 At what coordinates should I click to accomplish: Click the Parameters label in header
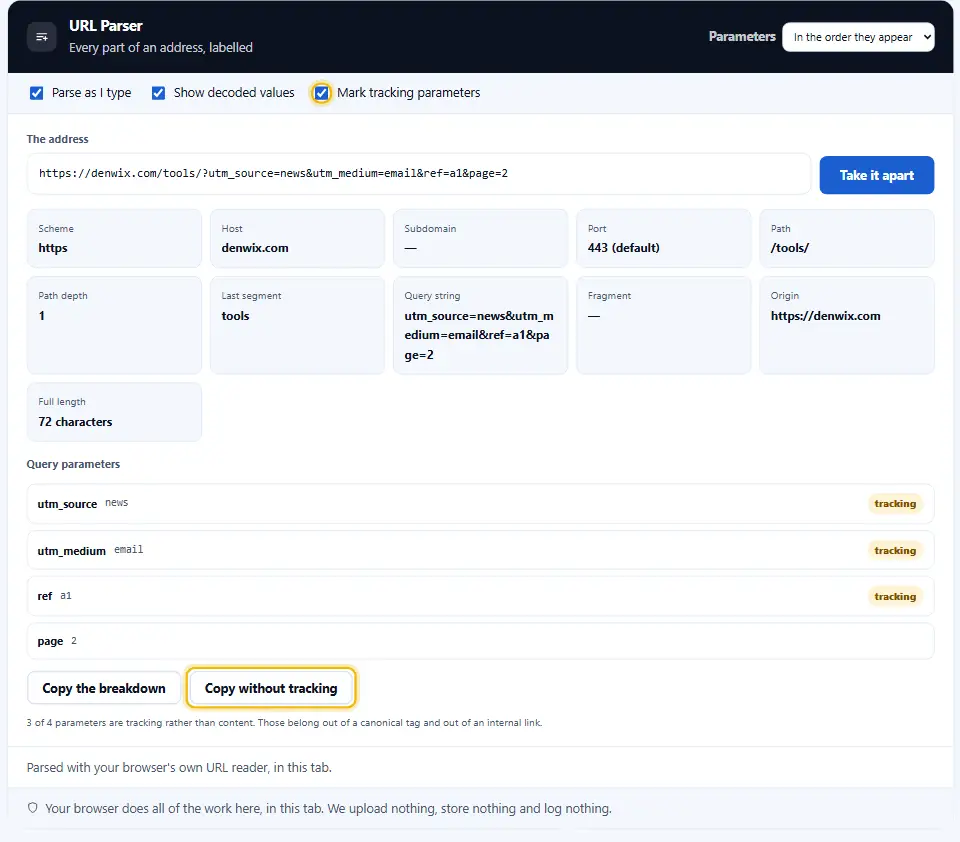741,37
